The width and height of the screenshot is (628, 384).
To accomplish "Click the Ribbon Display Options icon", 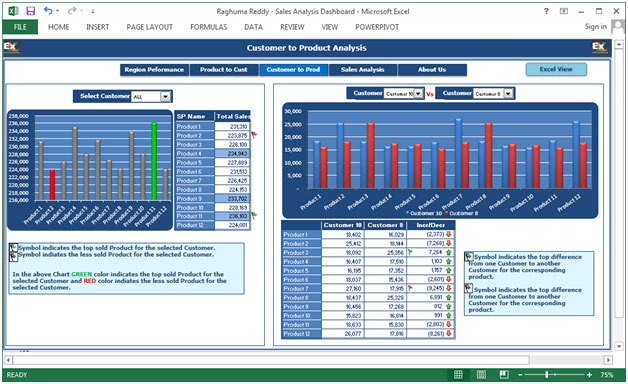I will coord(564,11).
